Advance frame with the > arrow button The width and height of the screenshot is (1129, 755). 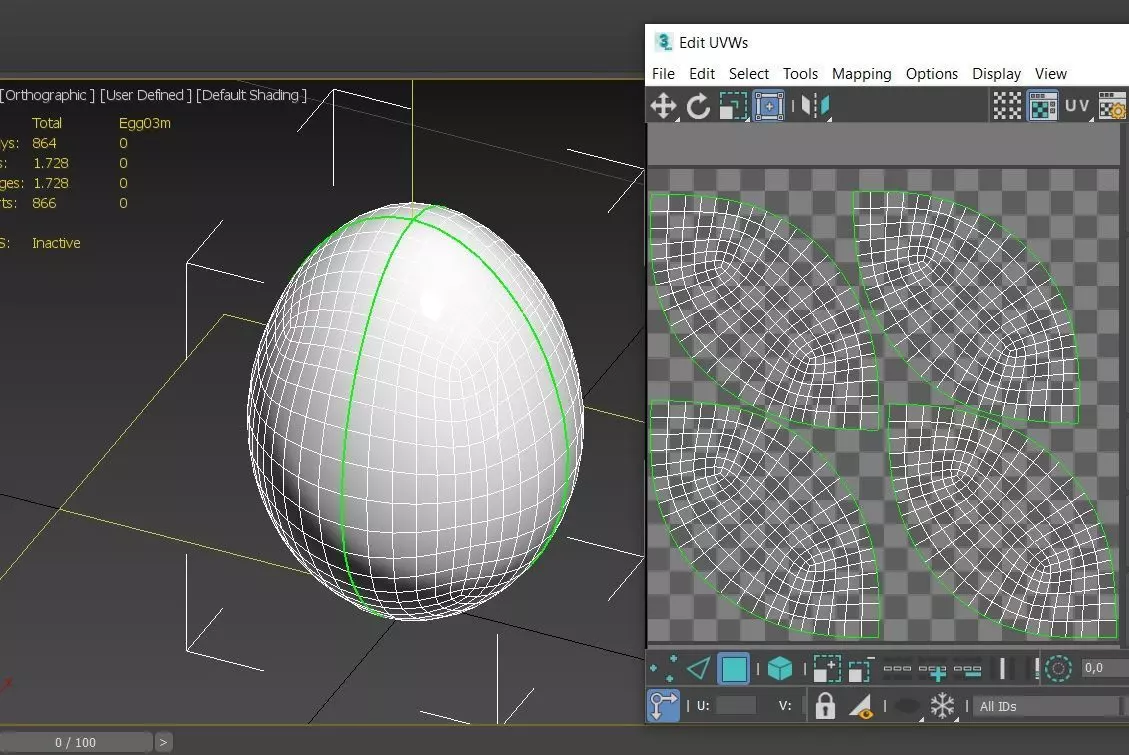pos(163,742)
